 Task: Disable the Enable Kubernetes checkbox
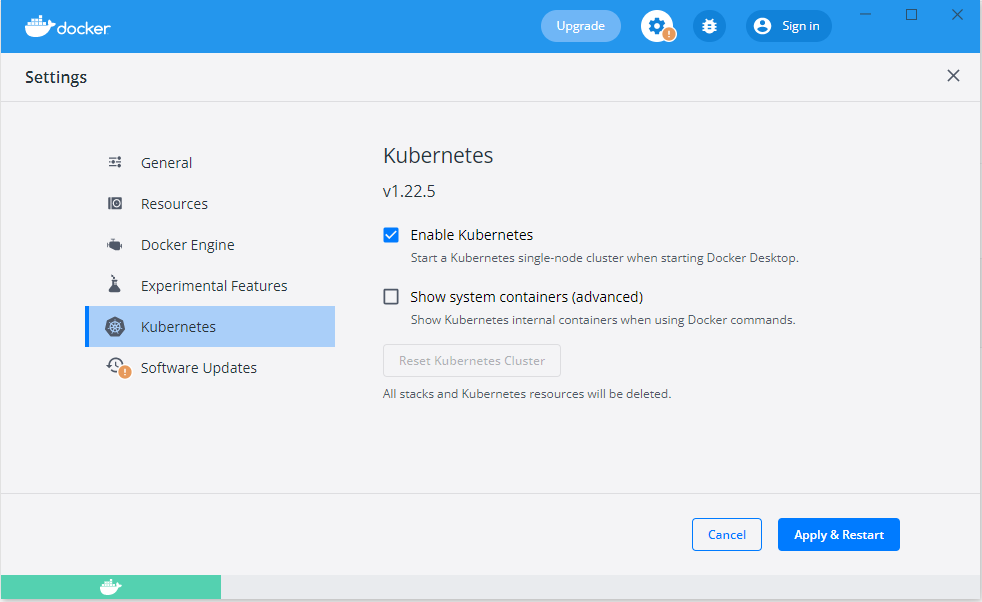391,235
